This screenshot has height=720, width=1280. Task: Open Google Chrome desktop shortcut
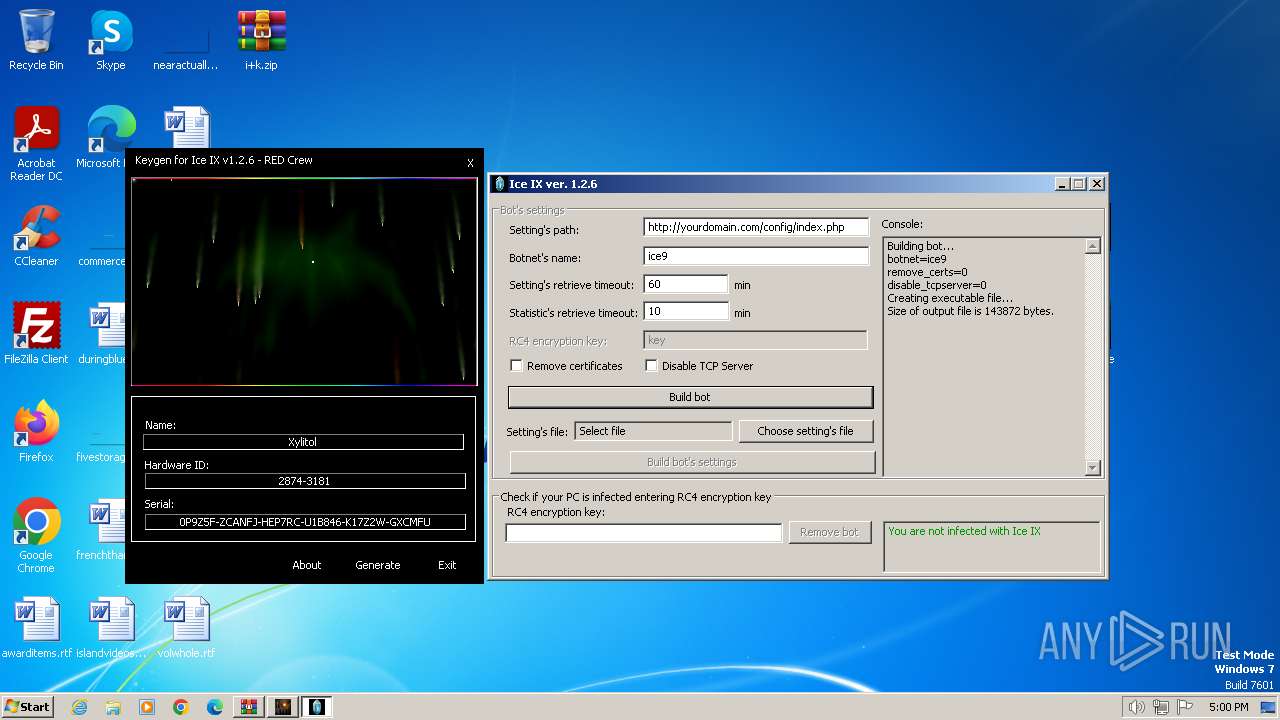(x=36, y=537)
